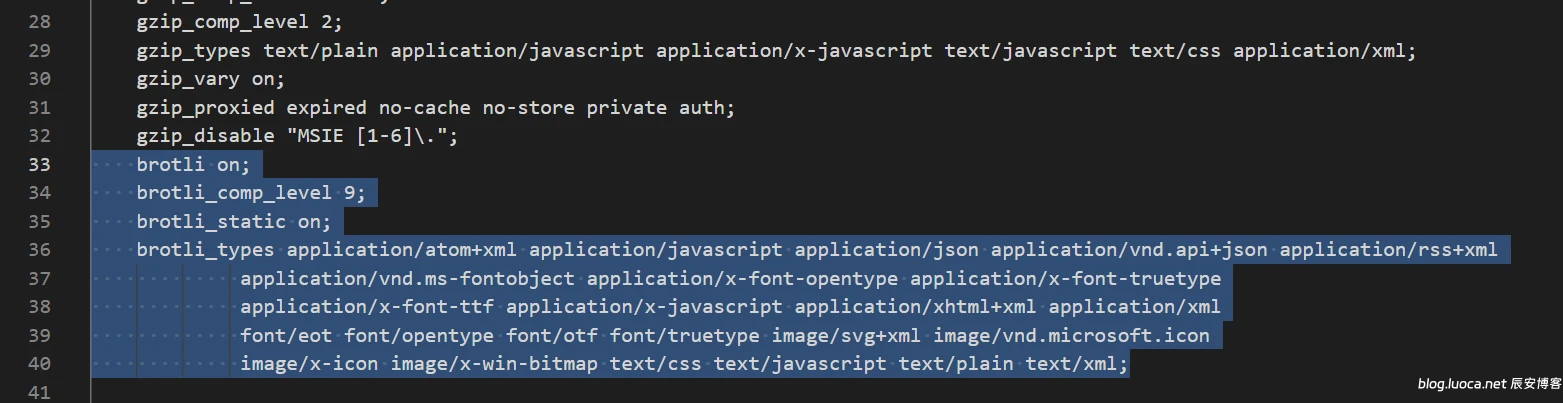Click the brotli_static directive
1563x403 pixels.
click(x=210, y=221)
